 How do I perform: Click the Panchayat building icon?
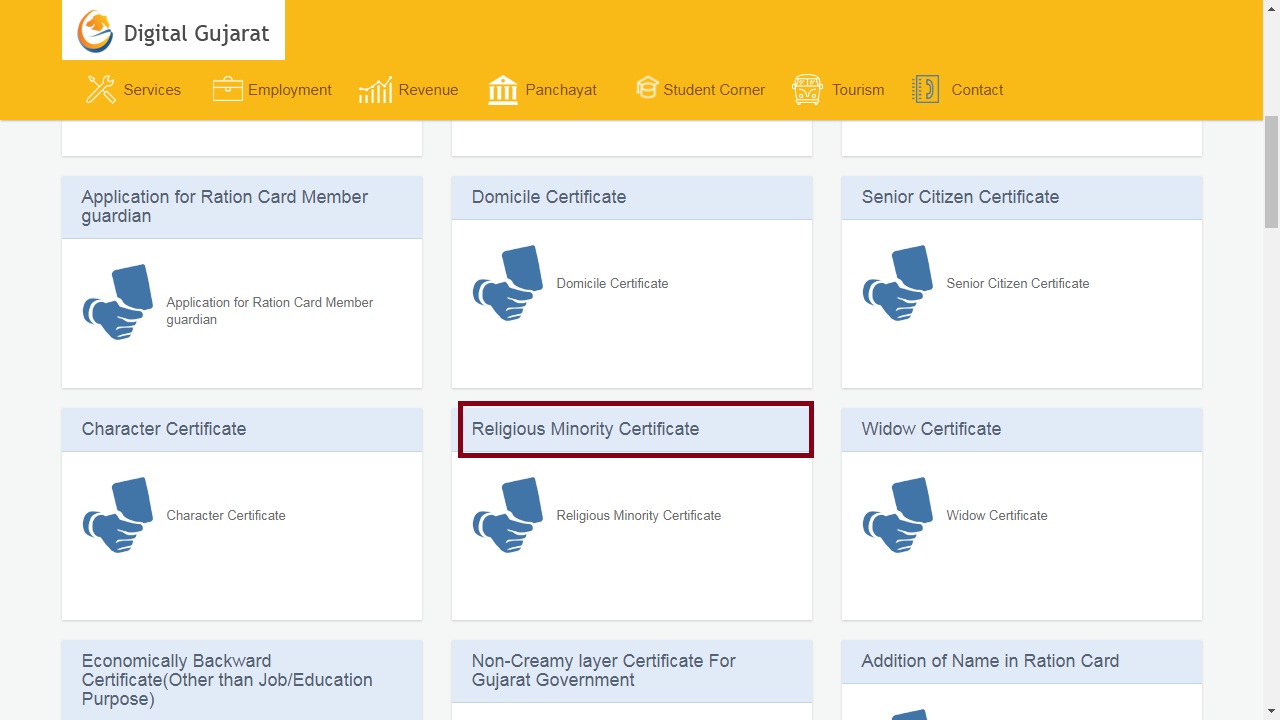[503, 89]
